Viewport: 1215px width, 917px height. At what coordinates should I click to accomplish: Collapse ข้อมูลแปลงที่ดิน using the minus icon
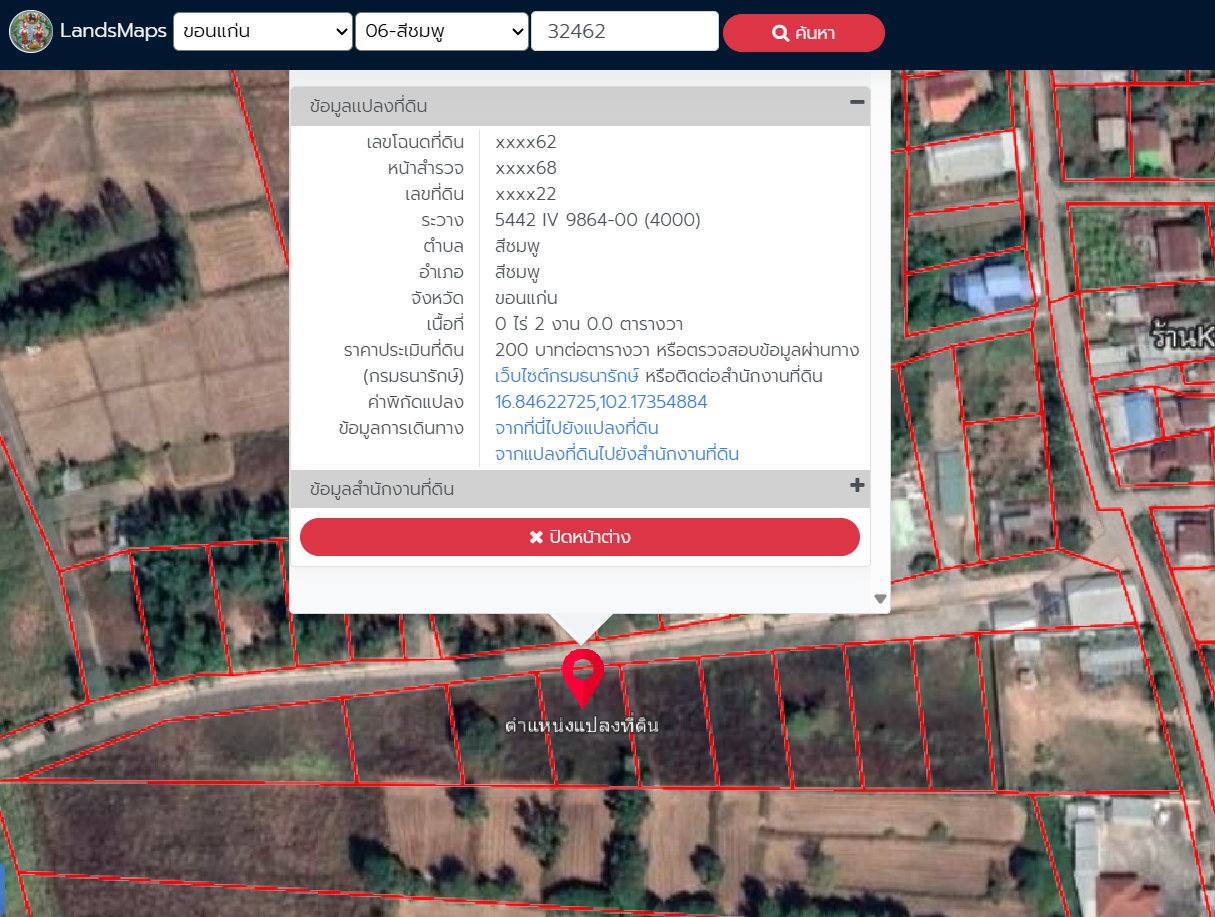coord(856,102)
